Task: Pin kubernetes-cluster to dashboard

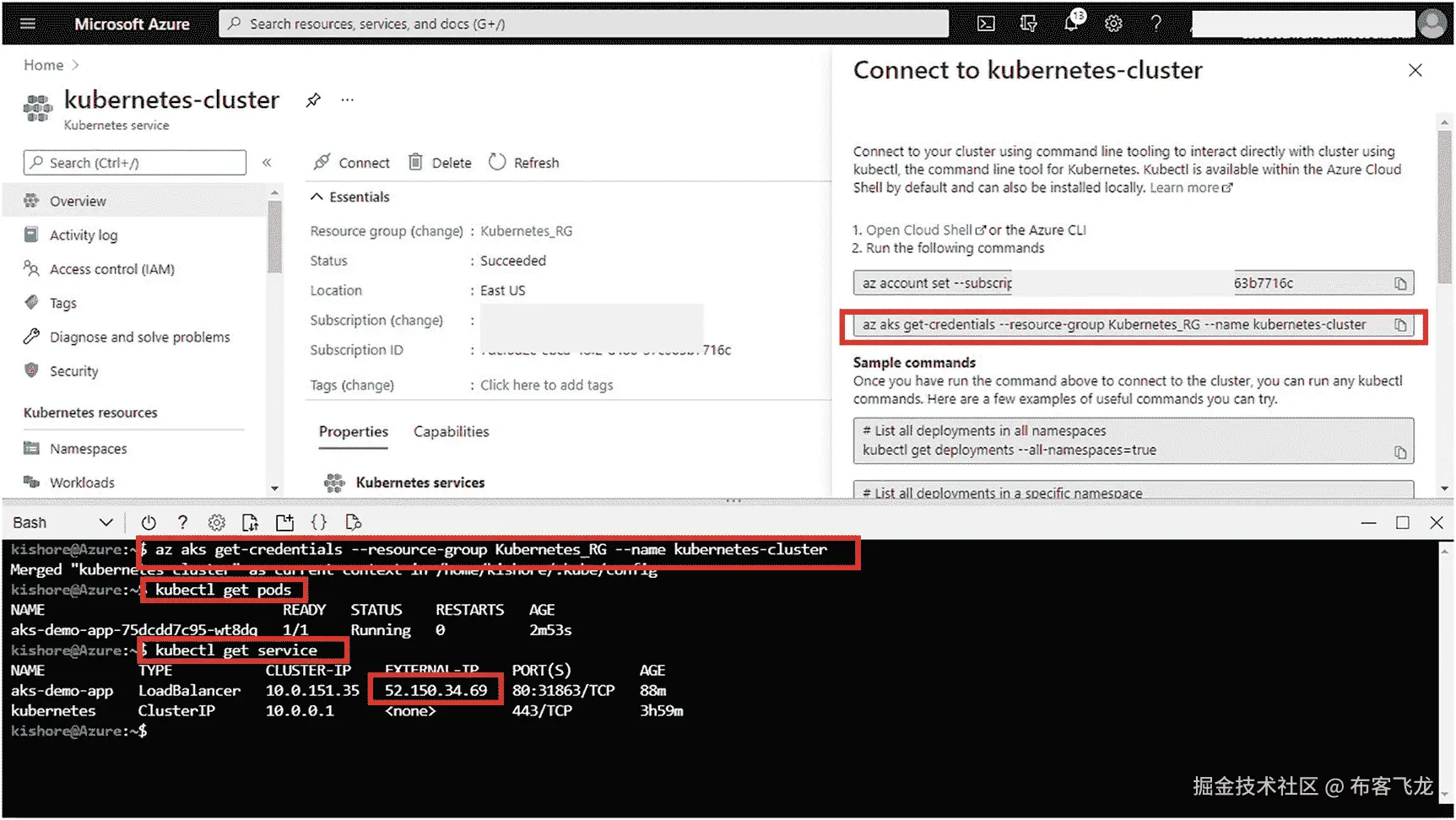Action: click(x=313, y=100)
